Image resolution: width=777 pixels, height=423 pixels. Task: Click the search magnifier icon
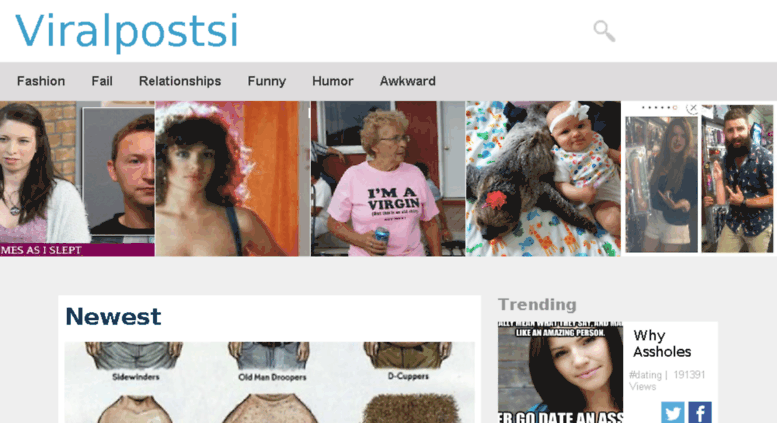(604, 31)
